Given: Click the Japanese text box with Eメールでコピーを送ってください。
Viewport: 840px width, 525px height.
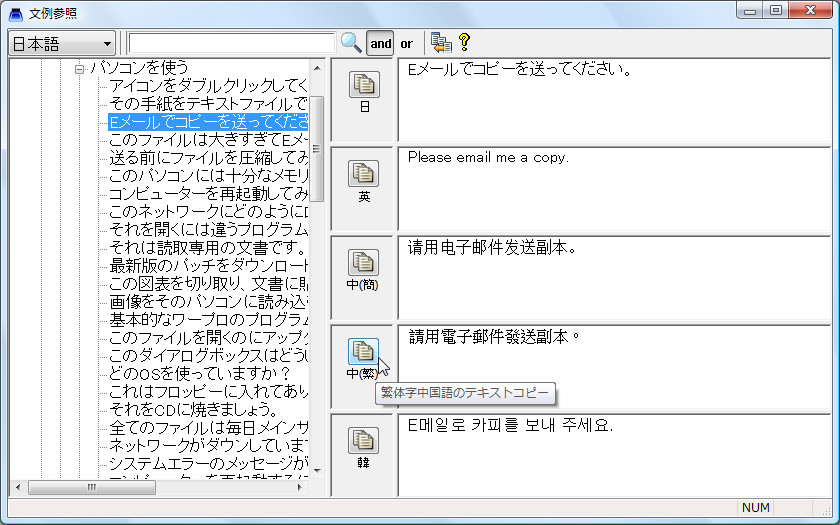Looking at the screenshot, I should coord(614,100).
